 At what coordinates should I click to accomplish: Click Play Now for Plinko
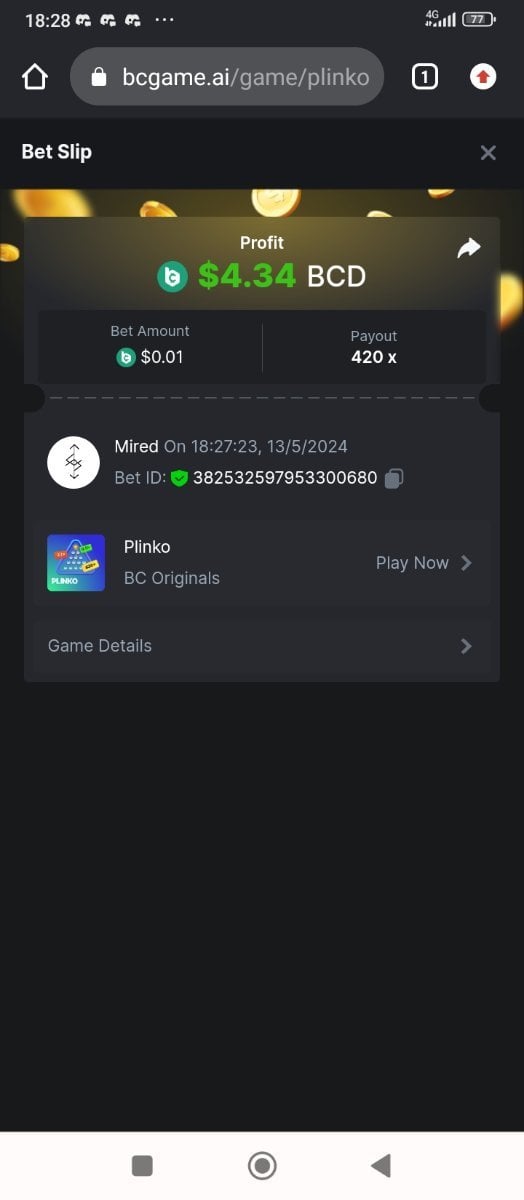412,563
